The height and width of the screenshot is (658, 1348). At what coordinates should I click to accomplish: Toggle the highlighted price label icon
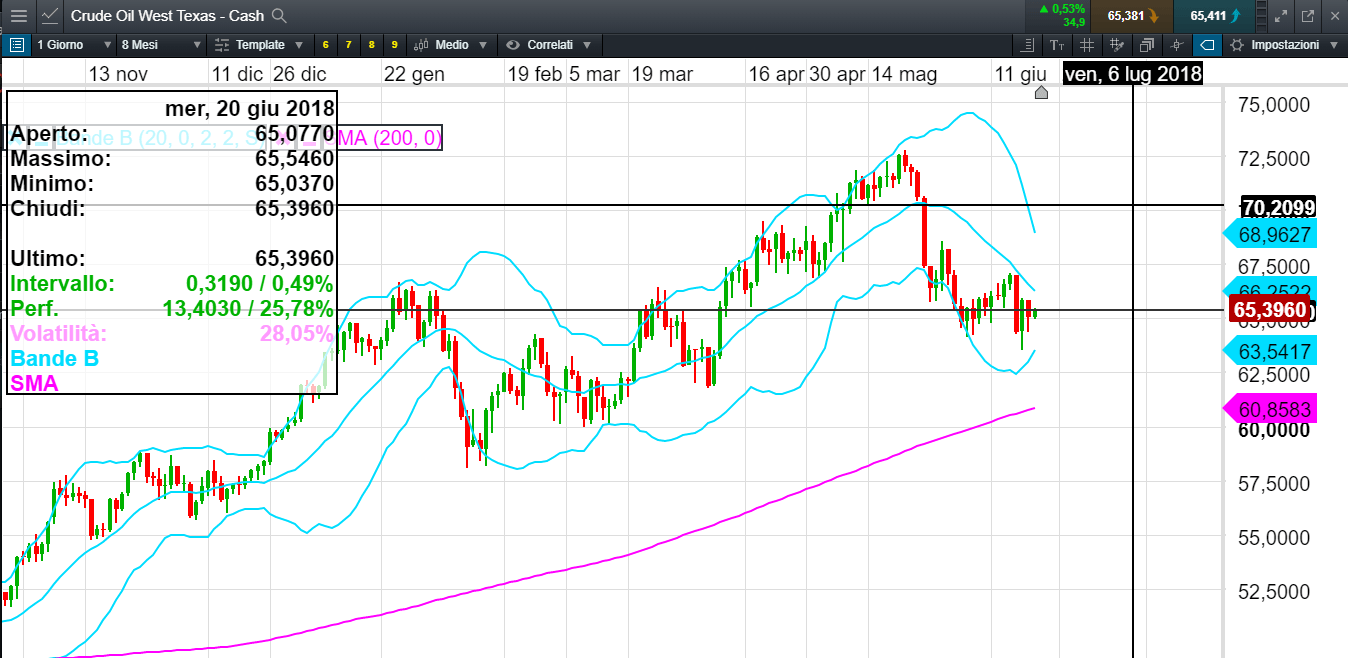pos(1207,45)
